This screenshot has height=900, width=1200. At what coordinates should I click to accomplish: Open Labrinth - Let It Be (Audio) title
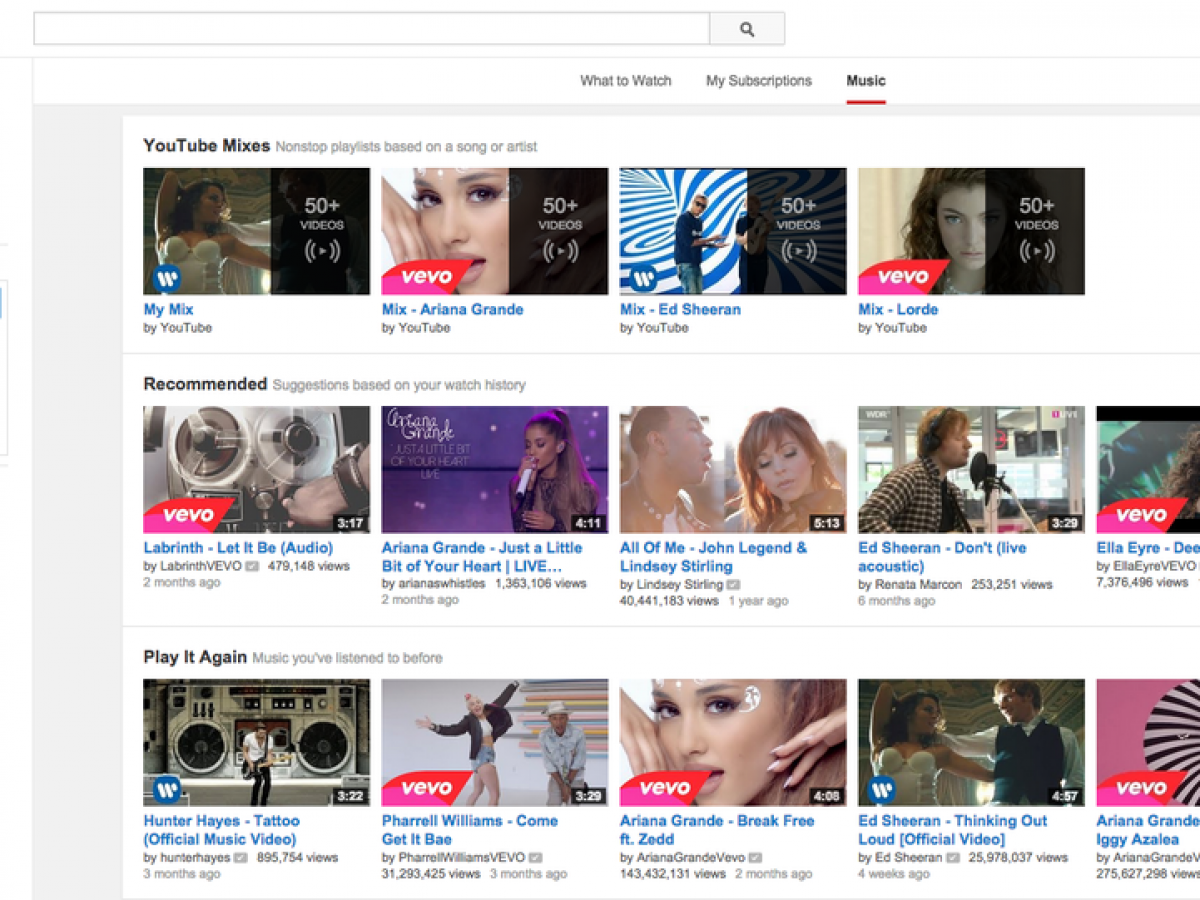coord(238,548)
